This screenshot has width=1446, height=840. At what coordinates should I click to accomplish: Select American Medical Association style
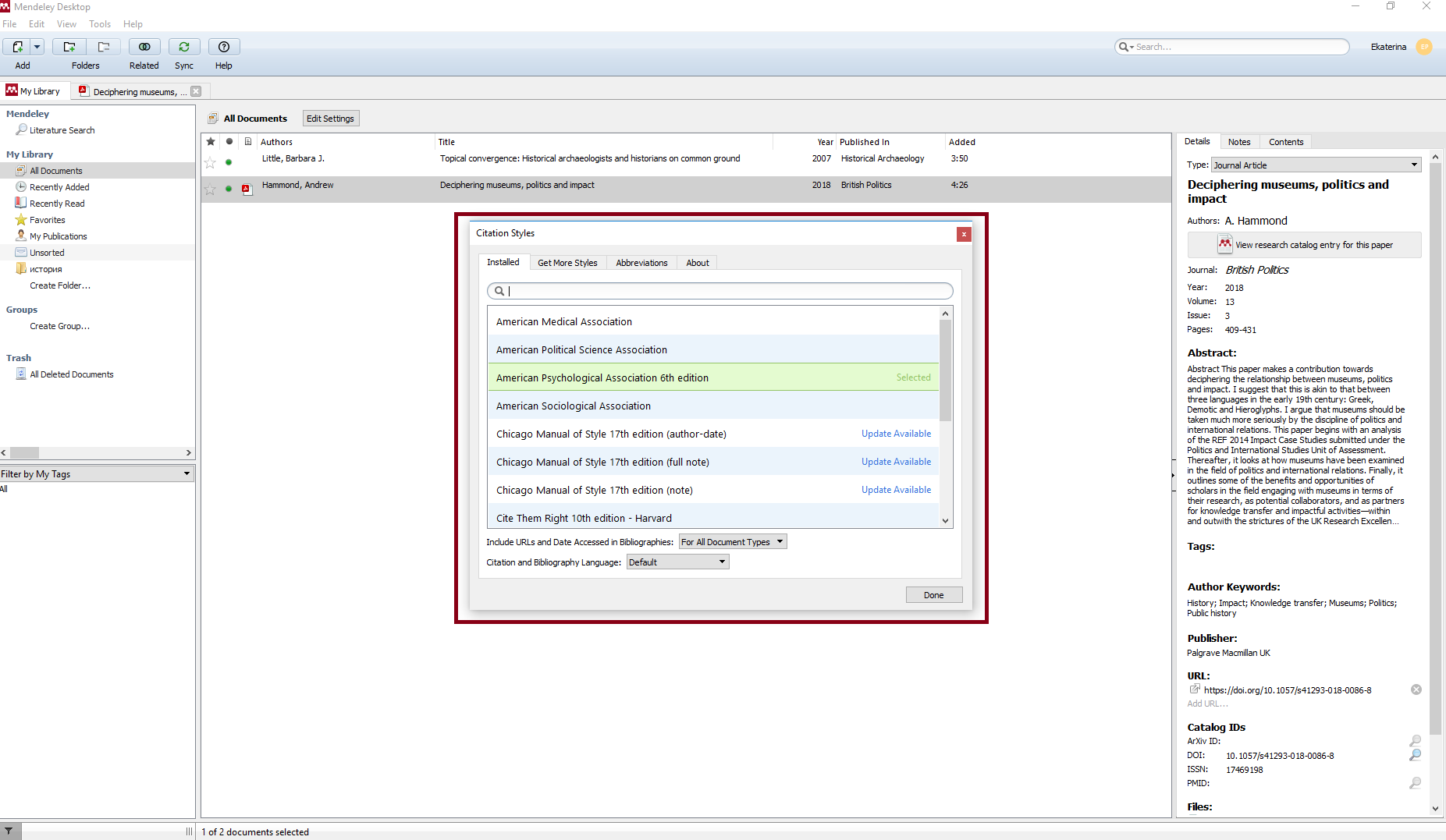(x=713, y=321)
